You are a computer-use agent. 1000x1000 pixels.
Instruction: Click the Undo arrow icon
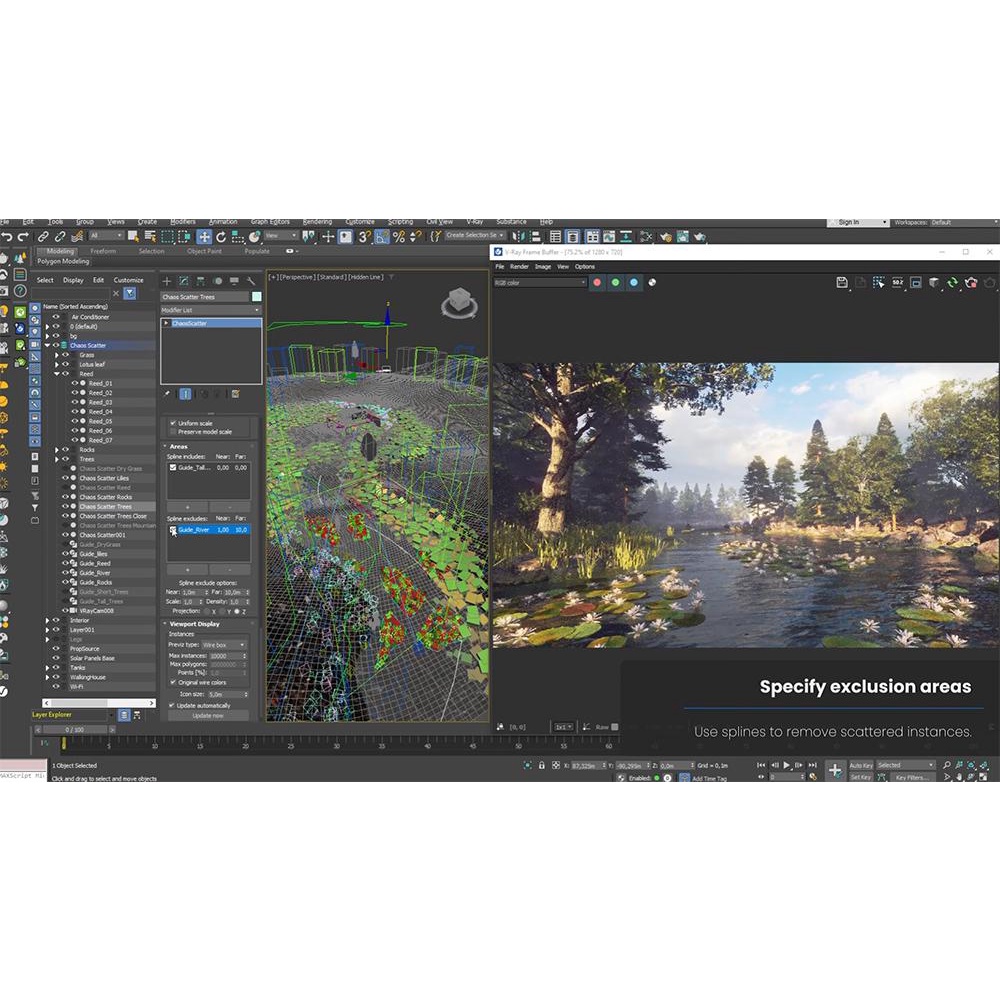7,237
